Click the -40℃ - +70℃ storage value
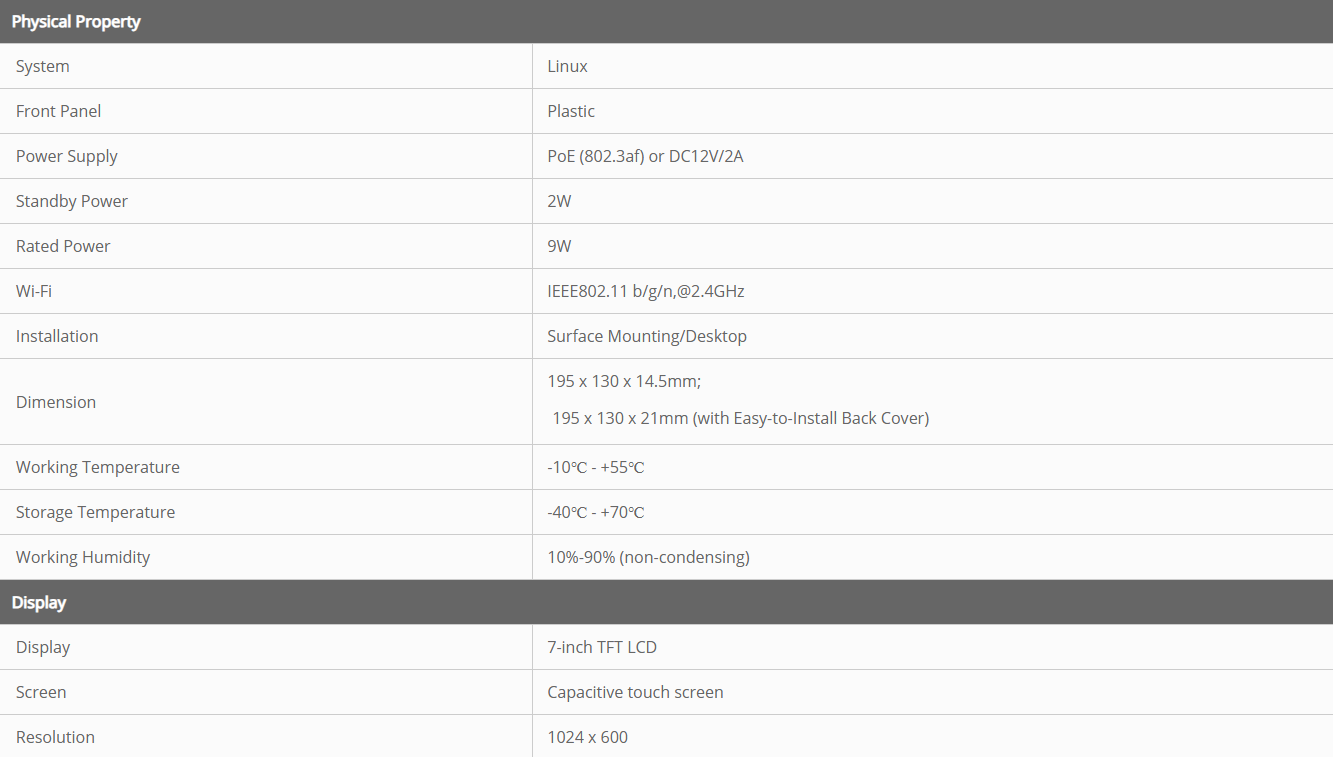This screenshot has height=757, width=1333. [595, 512]
